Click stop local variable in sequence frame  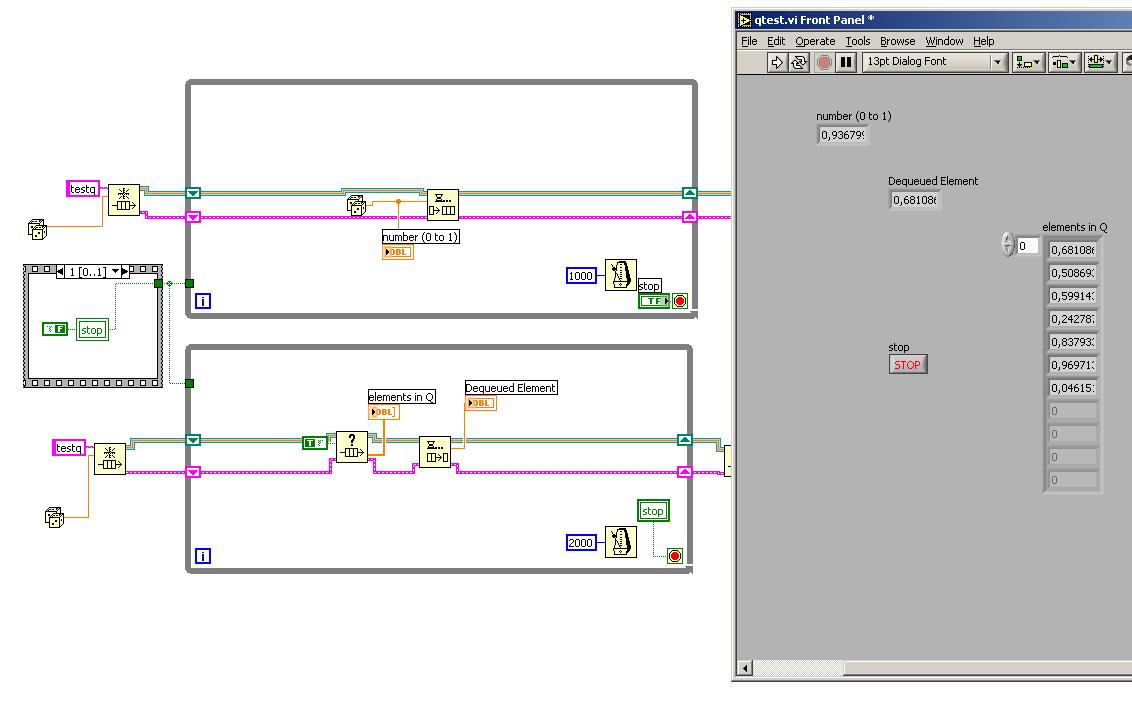tap(92, 330)
